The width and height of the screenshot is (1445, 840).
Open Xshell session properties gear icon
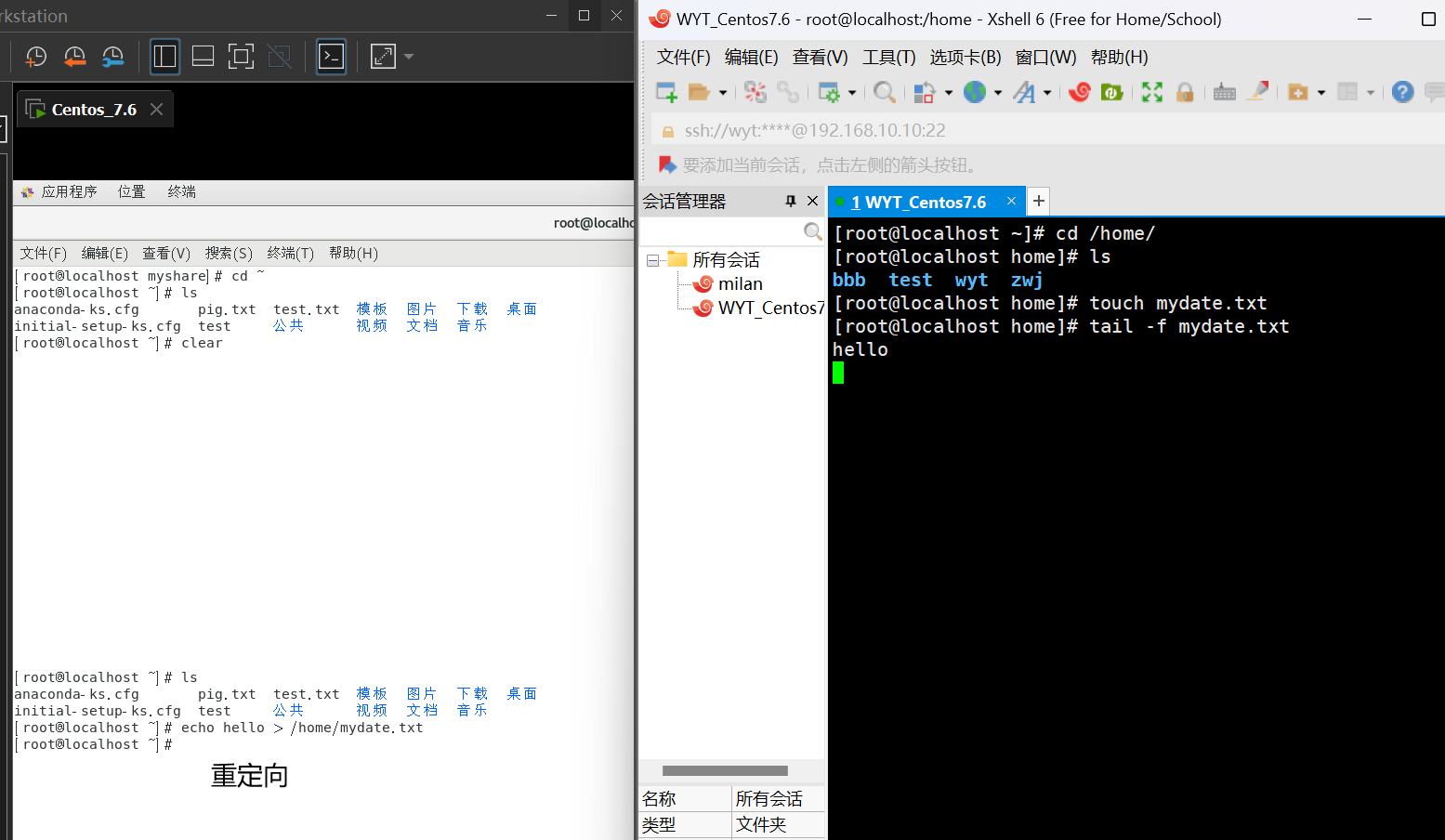[x=829, y=92]
